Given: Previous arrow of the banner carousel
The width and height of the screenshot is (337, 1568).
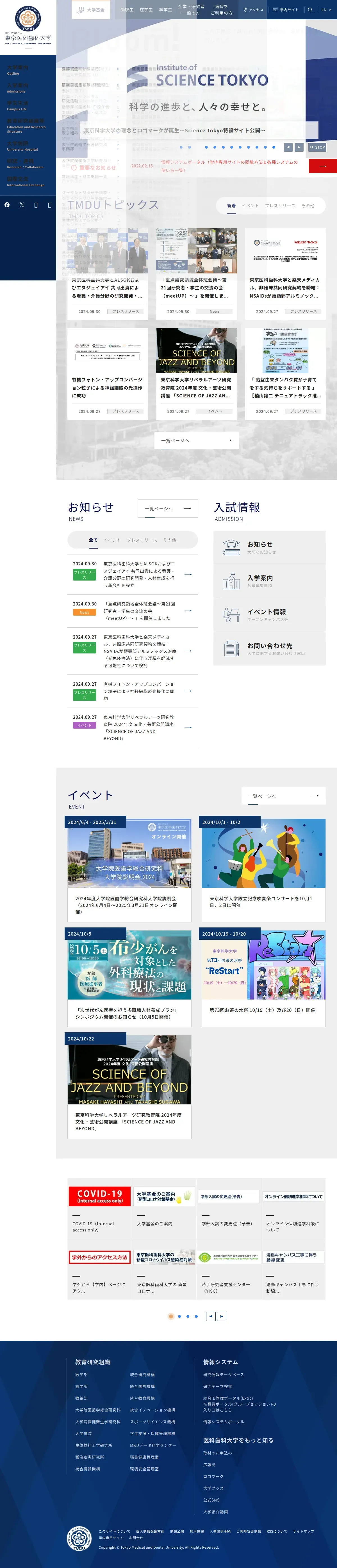Looking at the screenshot, I should (210, 1316).
